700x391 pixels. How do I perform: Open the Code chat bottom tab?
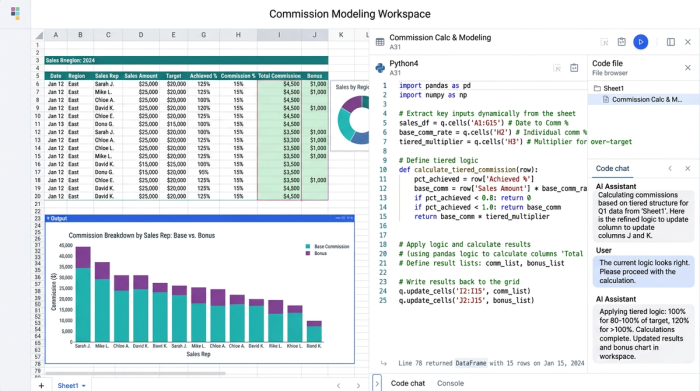point(408,383)
